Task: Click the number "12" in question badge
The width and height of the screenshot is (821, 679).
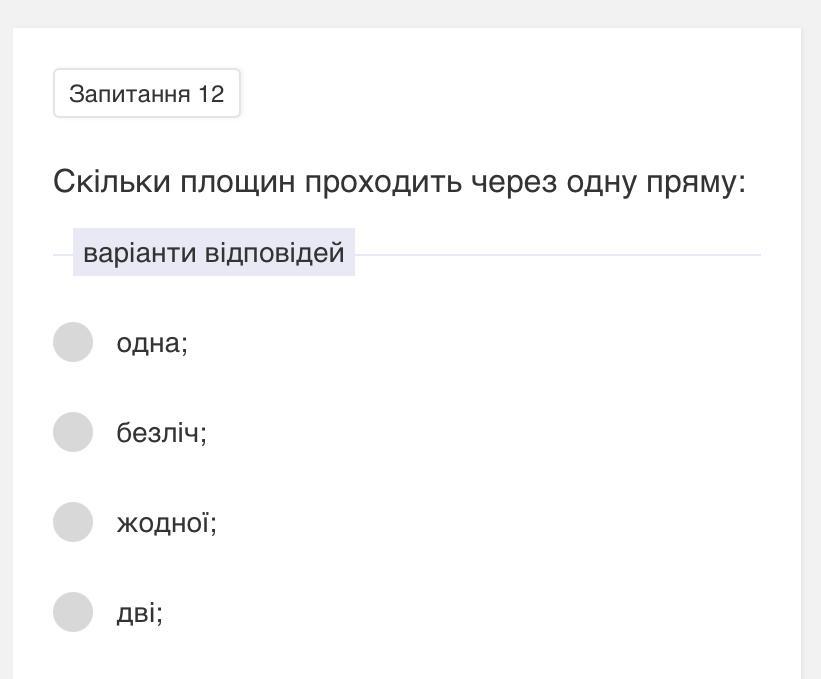Action: (211, 94)
